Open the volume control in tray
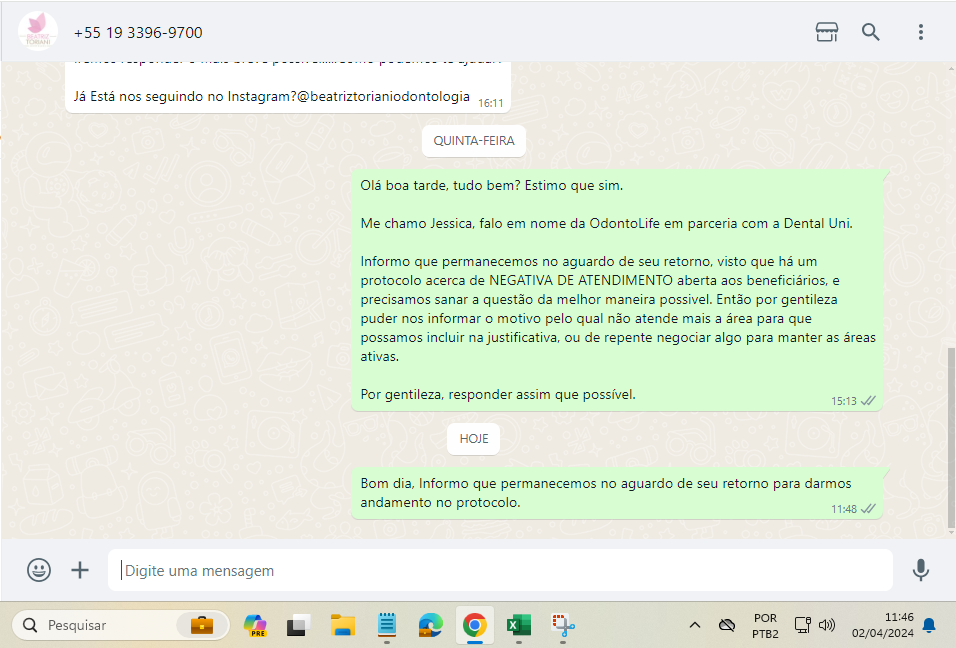 click(x=827, y=625)
